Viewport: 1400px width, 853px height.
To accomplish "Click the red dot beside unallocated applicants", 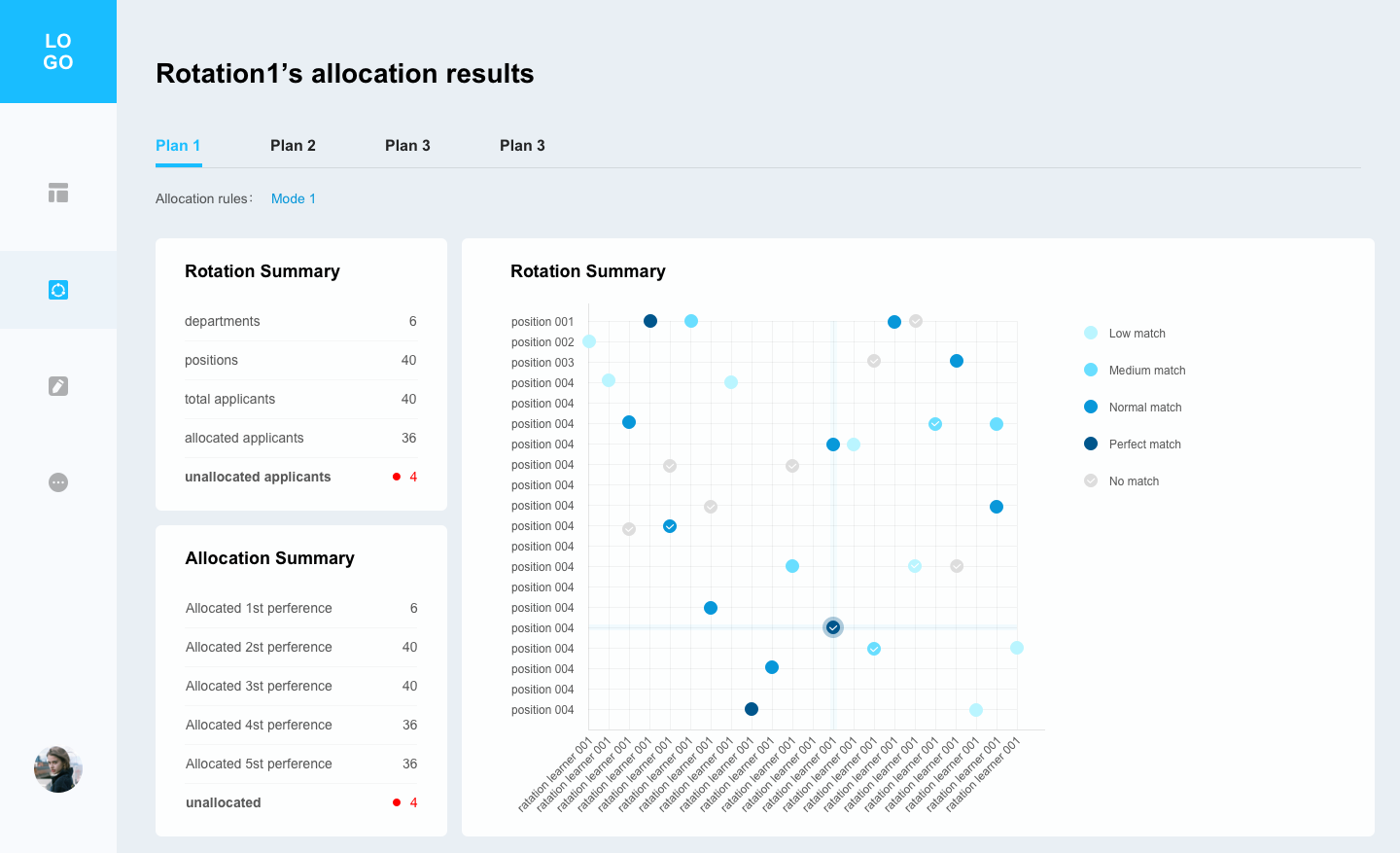I will pyautogui.click(x=397, y=477).
